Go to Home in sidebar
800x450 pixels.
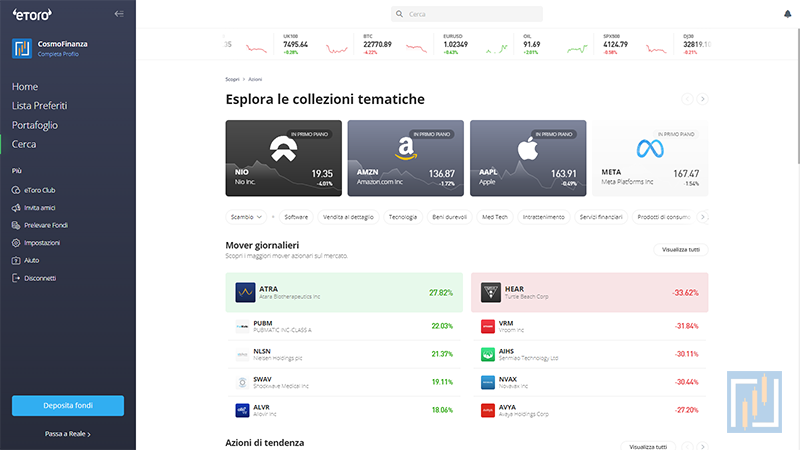click(25, 87)
